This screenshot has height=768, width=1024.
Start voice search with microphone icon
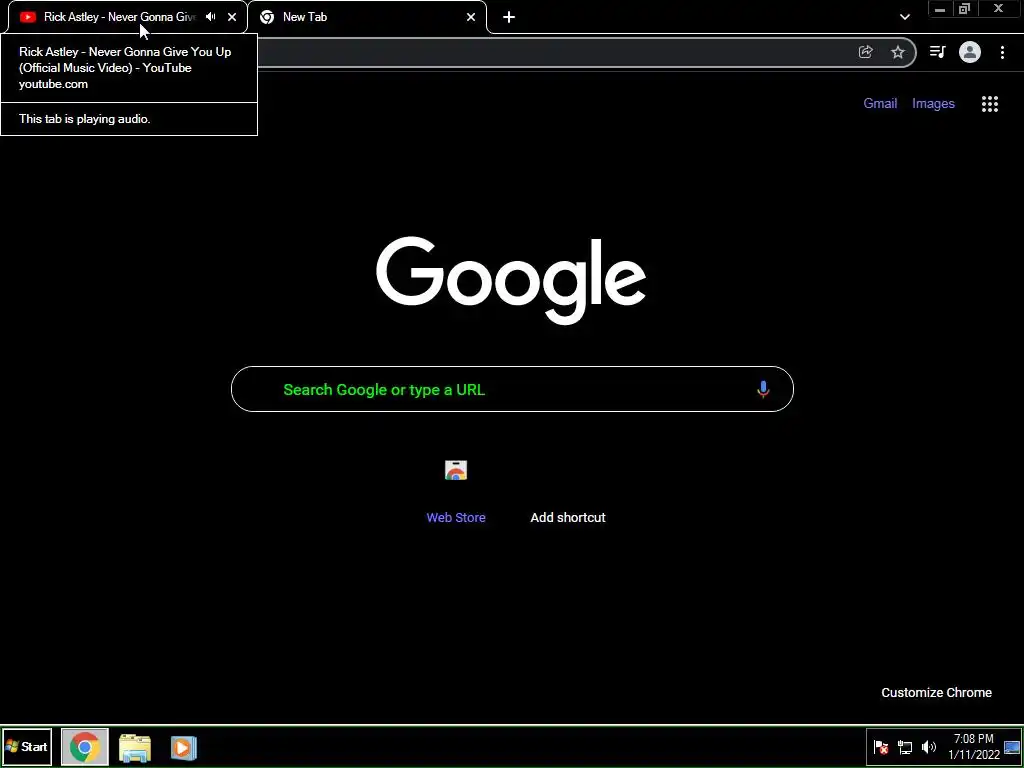[763, 389]
